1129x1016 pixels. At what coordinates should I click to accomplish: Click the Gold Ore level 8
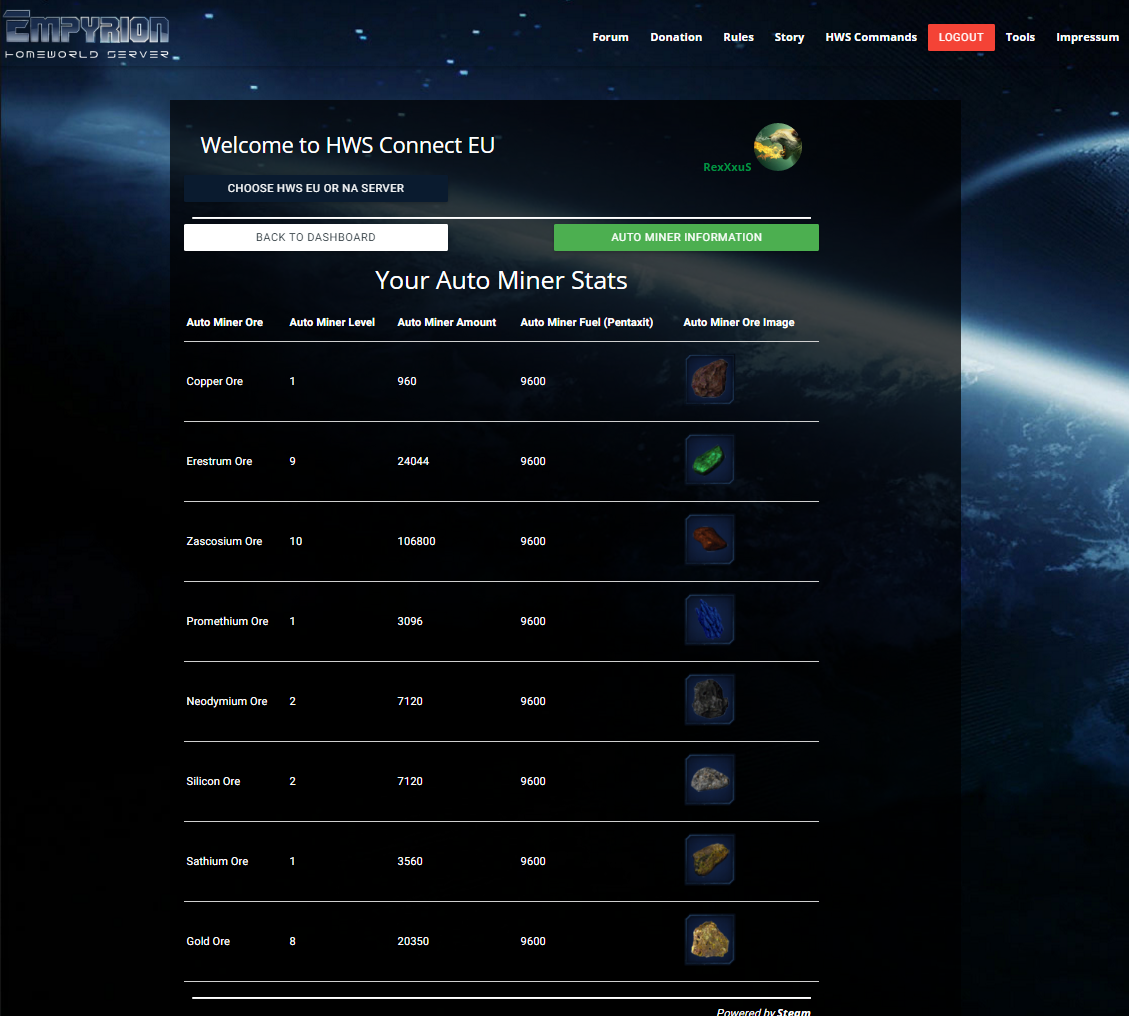point(292,941)
